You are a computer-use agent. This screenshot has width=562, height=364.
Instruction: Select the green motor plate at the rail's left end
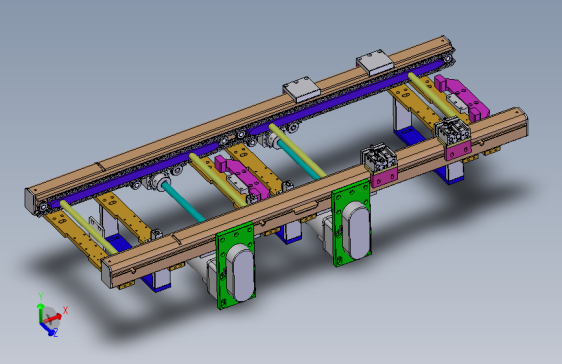[x=236, y=266]
